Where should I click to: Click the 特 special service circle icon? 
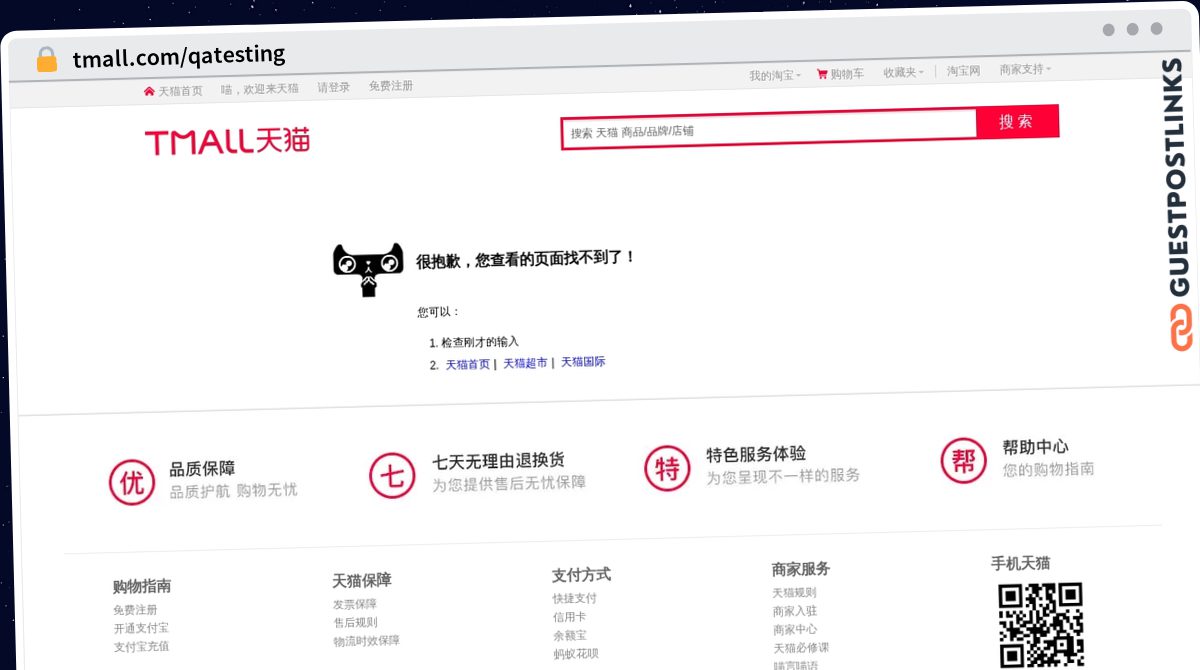tap(667, 468)
